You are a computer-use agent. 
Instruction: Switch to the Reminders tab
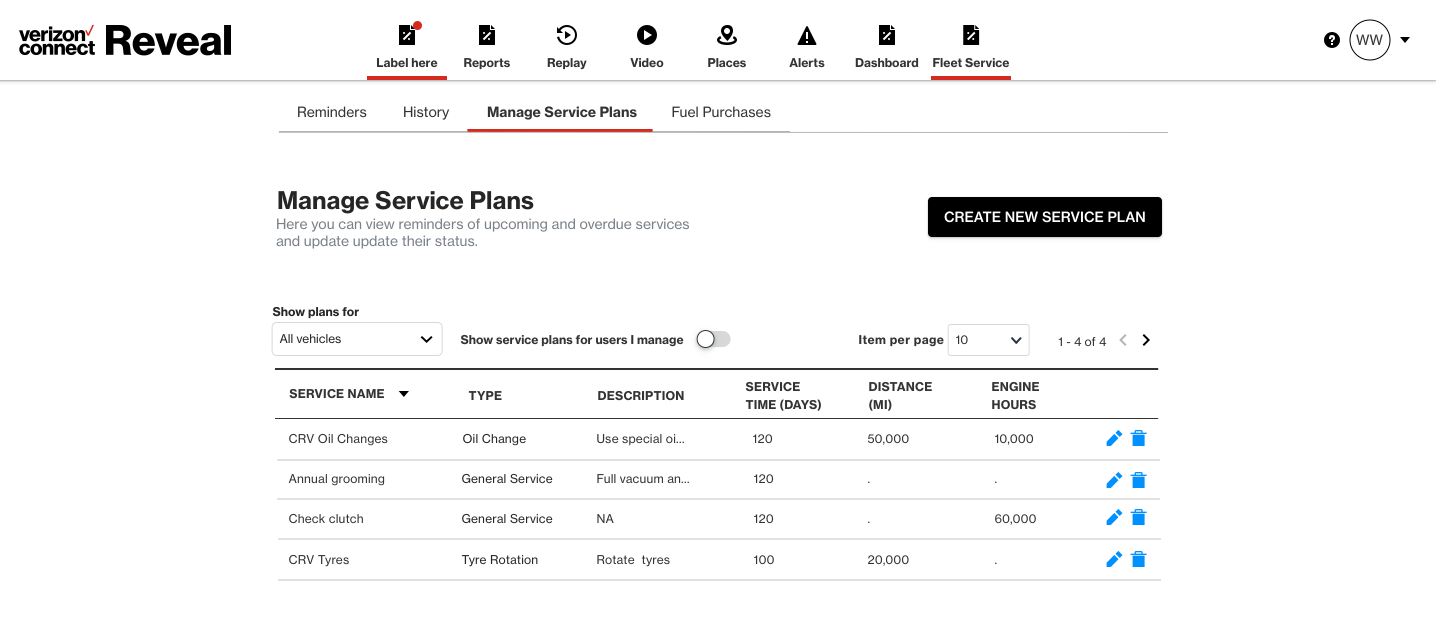click(x=332, y=112)
